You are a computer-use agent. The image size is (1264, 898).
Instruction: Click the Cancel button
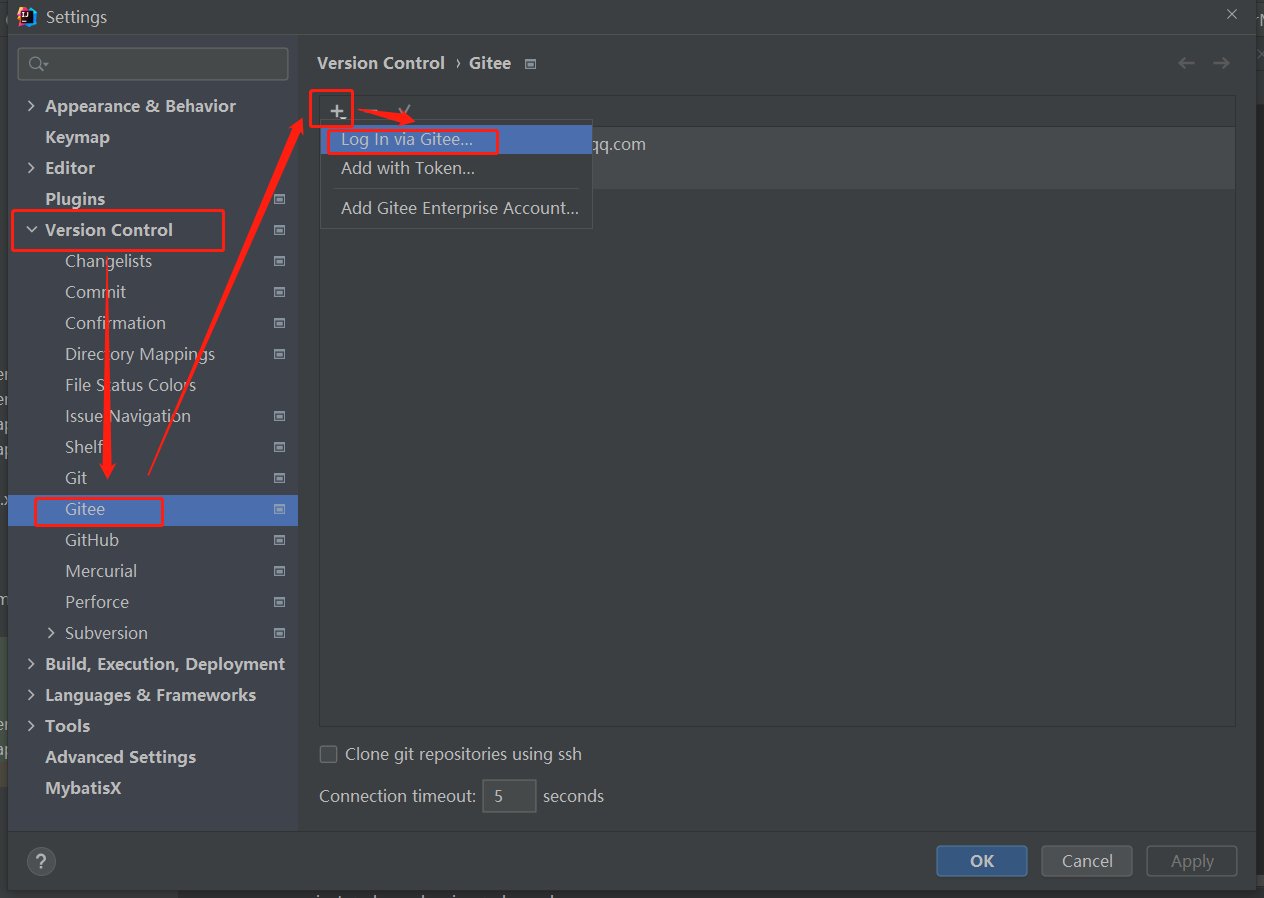[1087, 861]
